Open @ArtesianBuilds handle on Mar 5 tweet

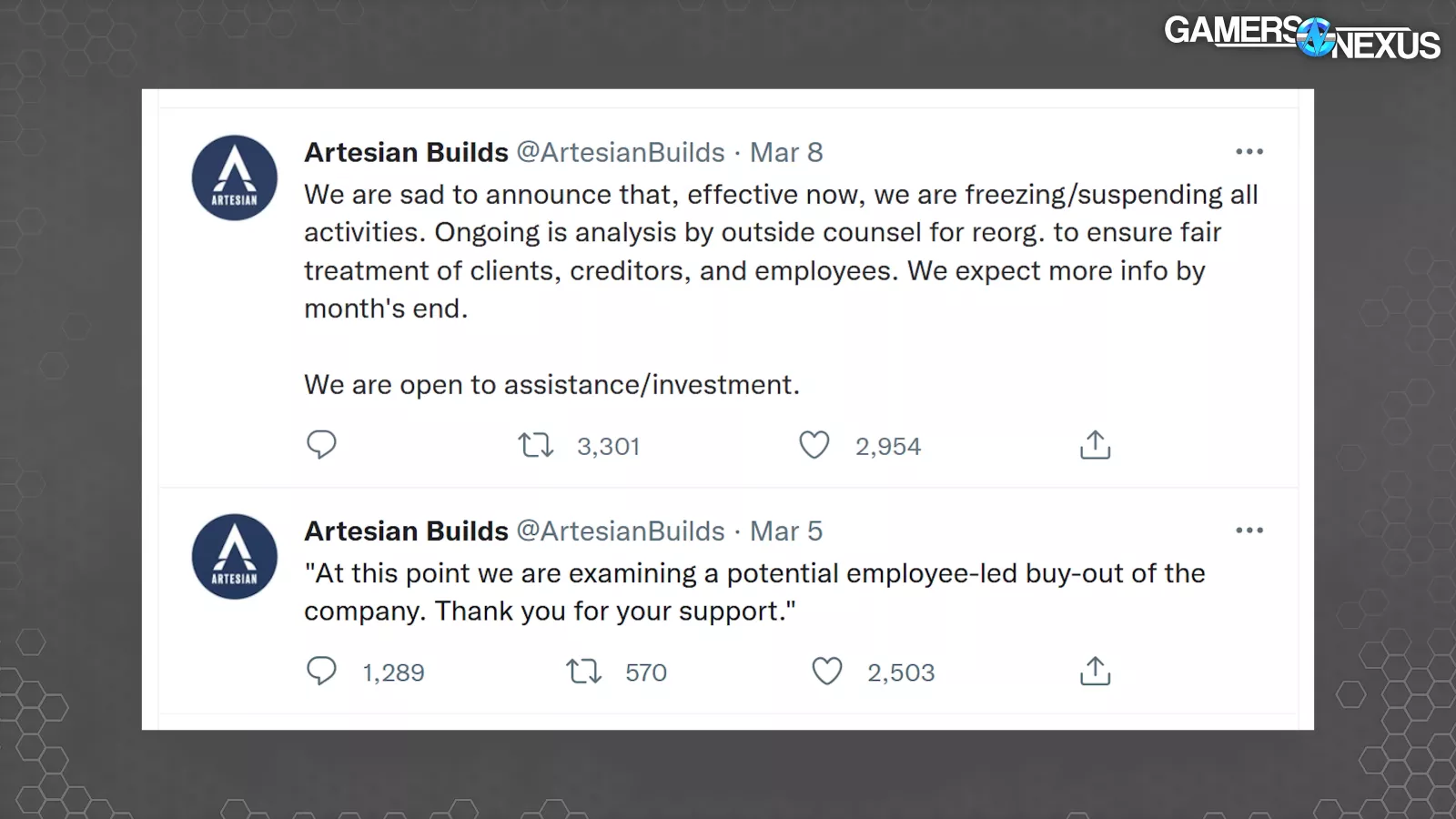(x=621, y=531)
